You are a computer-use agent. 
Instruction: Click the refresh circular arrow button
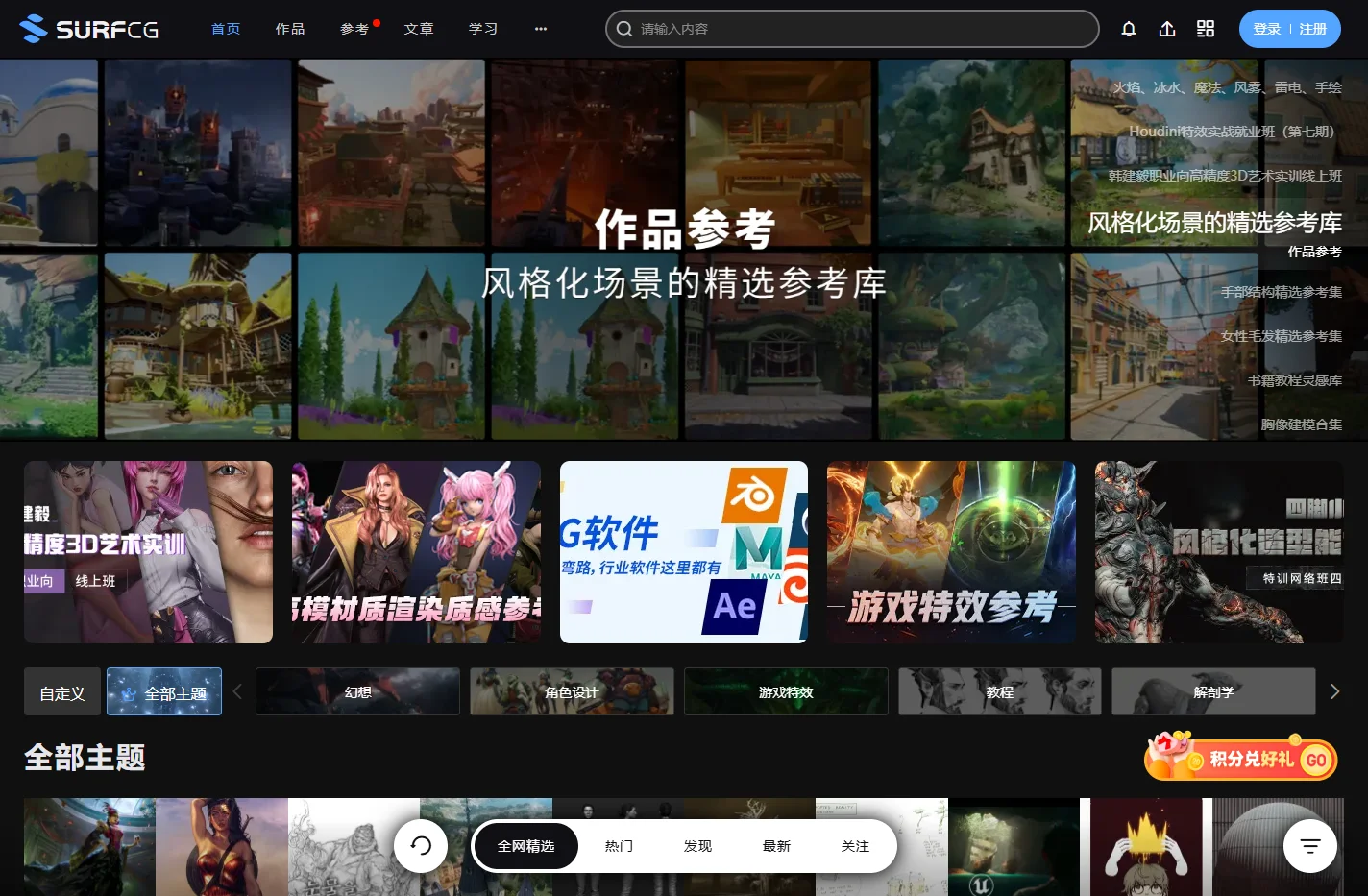click(x=421, y=846)
